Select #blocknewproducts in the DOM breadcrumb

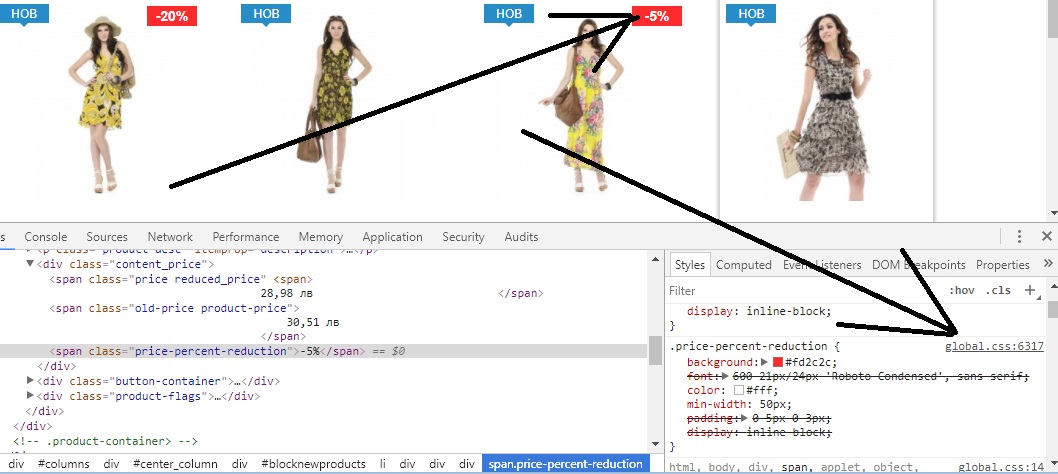click(x=313, y=464)
